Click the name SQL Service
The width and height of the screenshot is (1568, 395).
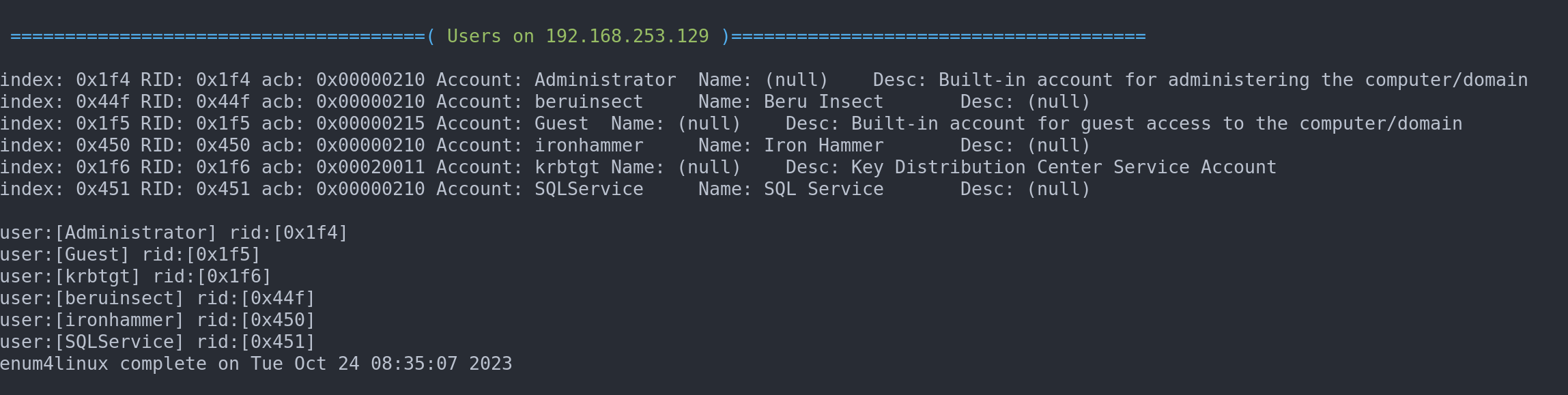(x=823, y=190)
